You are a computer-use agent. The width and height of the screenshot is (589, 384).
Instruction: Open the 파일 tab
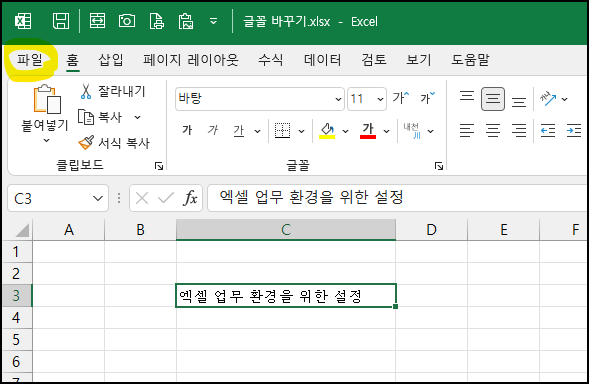(29, 59)
